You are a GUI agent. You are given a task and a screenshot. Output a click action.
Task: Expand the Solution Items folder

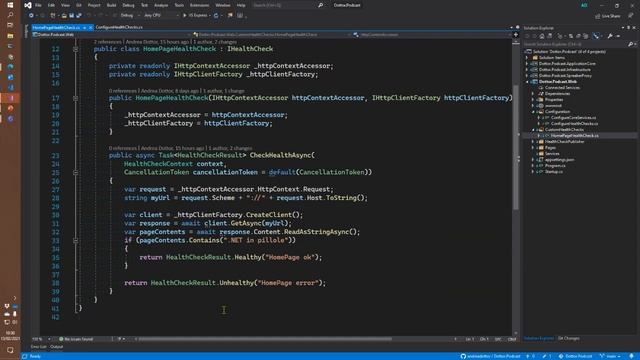tap(527, 58)
